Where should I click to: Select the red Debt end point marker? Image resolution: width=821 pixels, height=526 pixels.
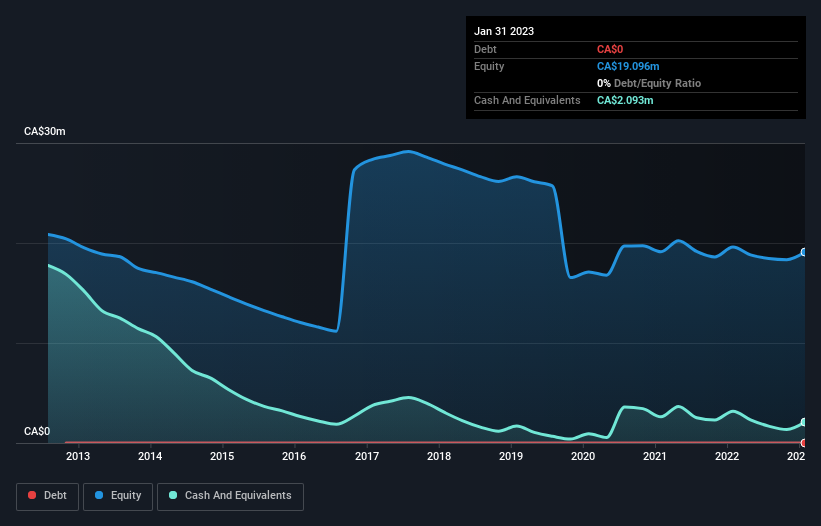[x=804, y=443]
